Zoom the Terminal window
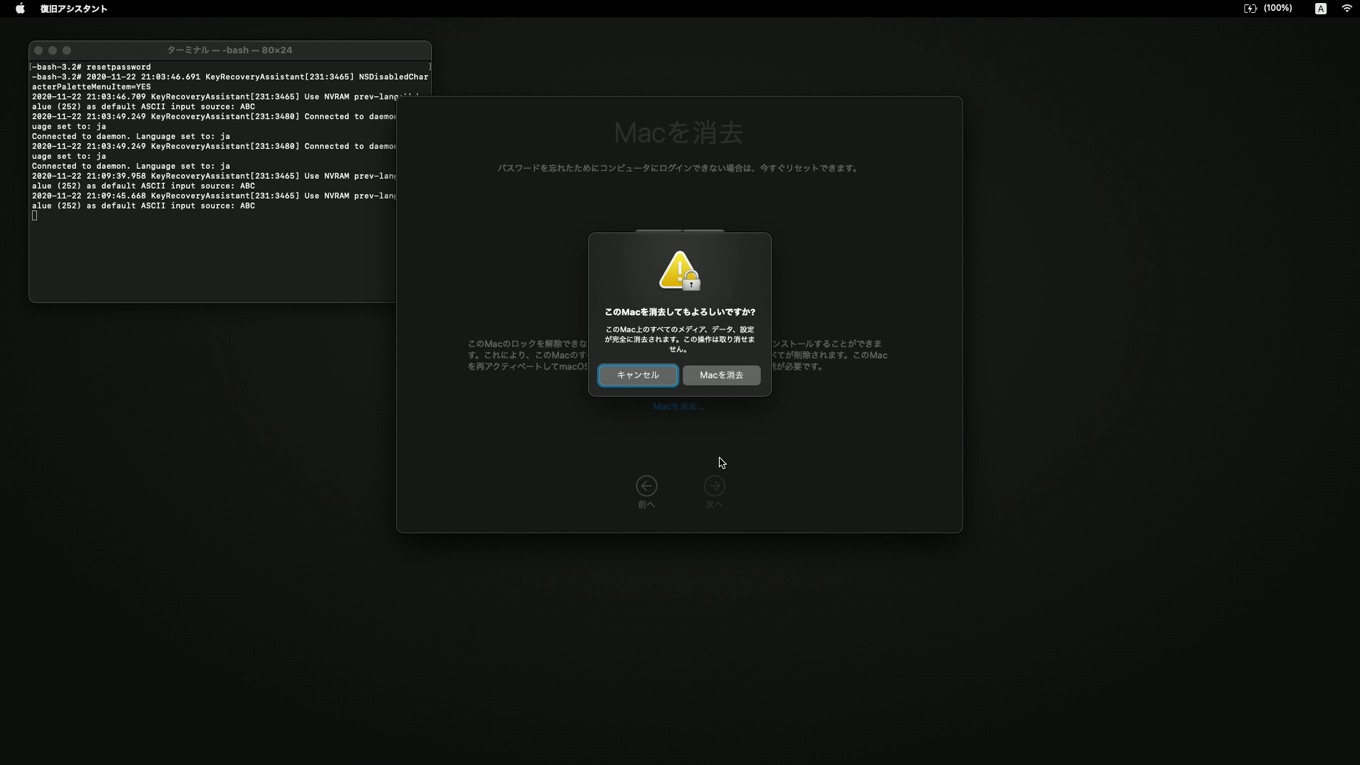Viewport: 1360px width, 765px height. point(67,50)
